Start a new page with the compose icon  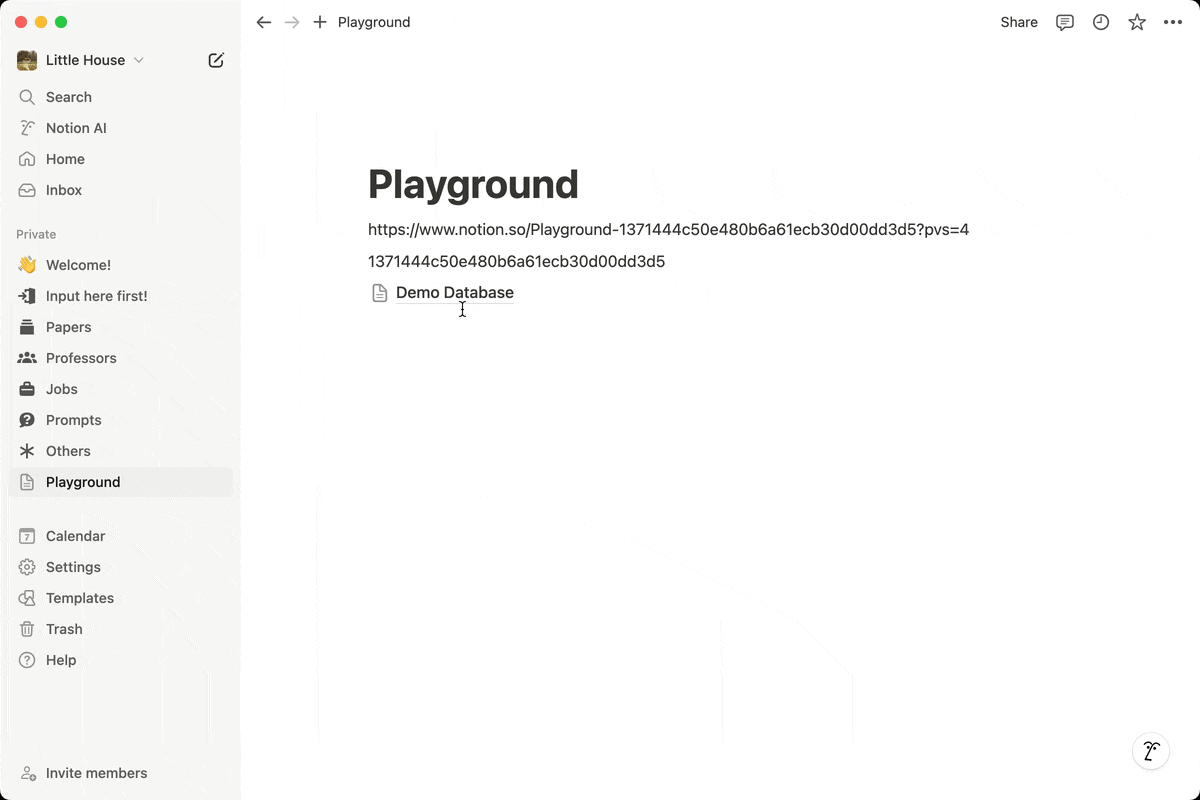click(x=216, y=60)
